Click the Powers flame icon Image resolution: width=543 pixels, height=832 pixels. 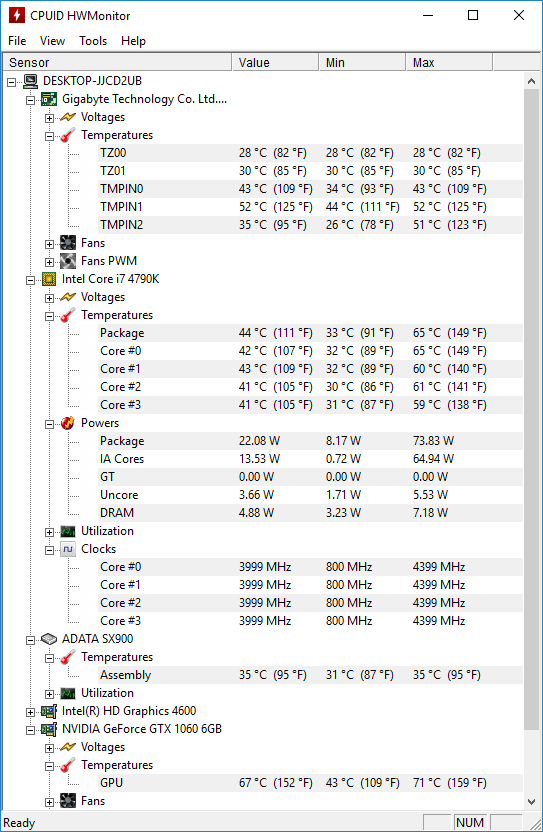(68, 423)
